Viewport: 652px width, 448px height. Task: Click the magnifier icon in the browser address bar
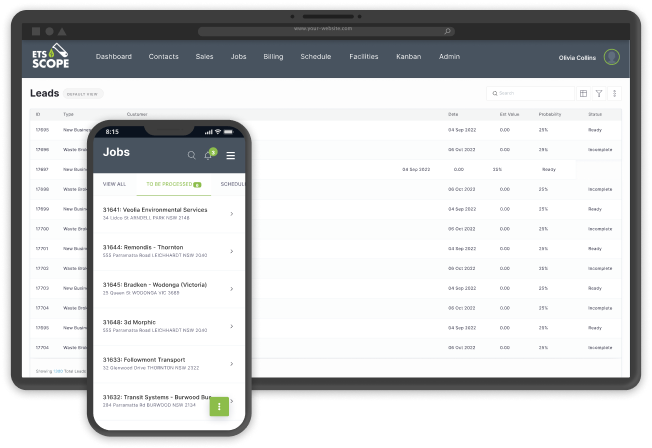pos(447,31)
